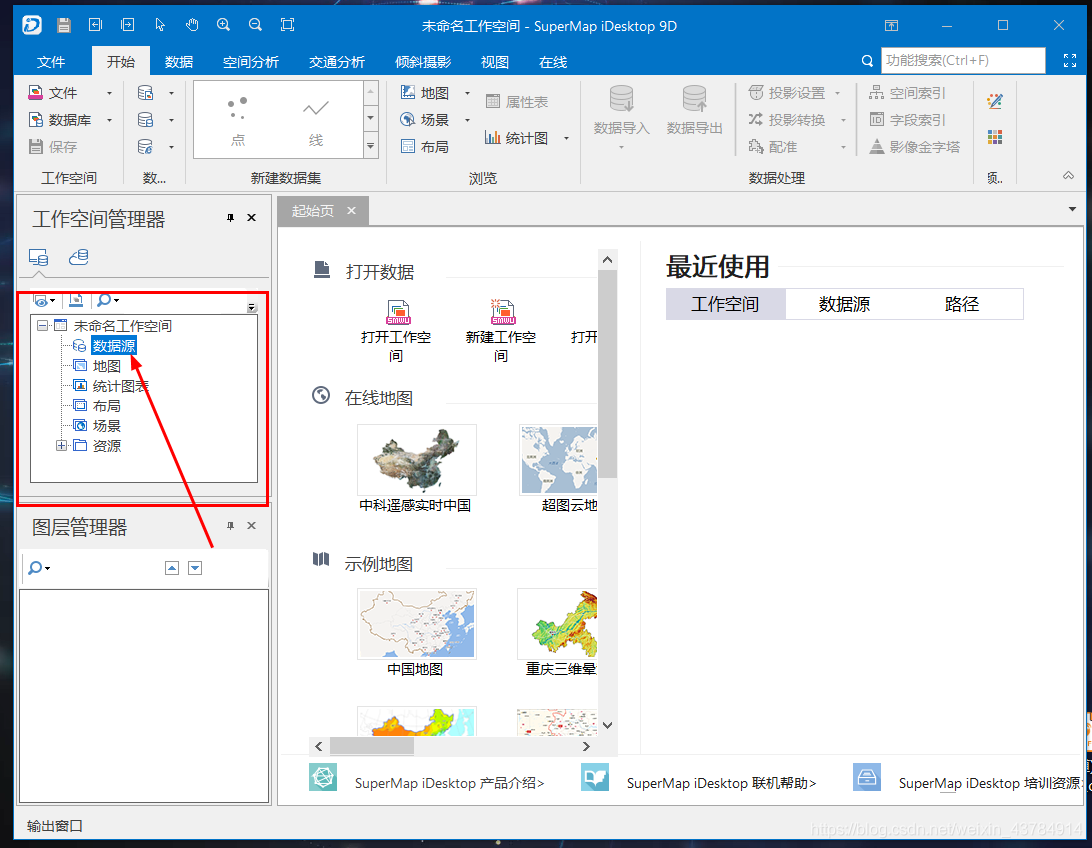Click the 影像金字塔 button

pyautogui.click(x=914, y=146)
